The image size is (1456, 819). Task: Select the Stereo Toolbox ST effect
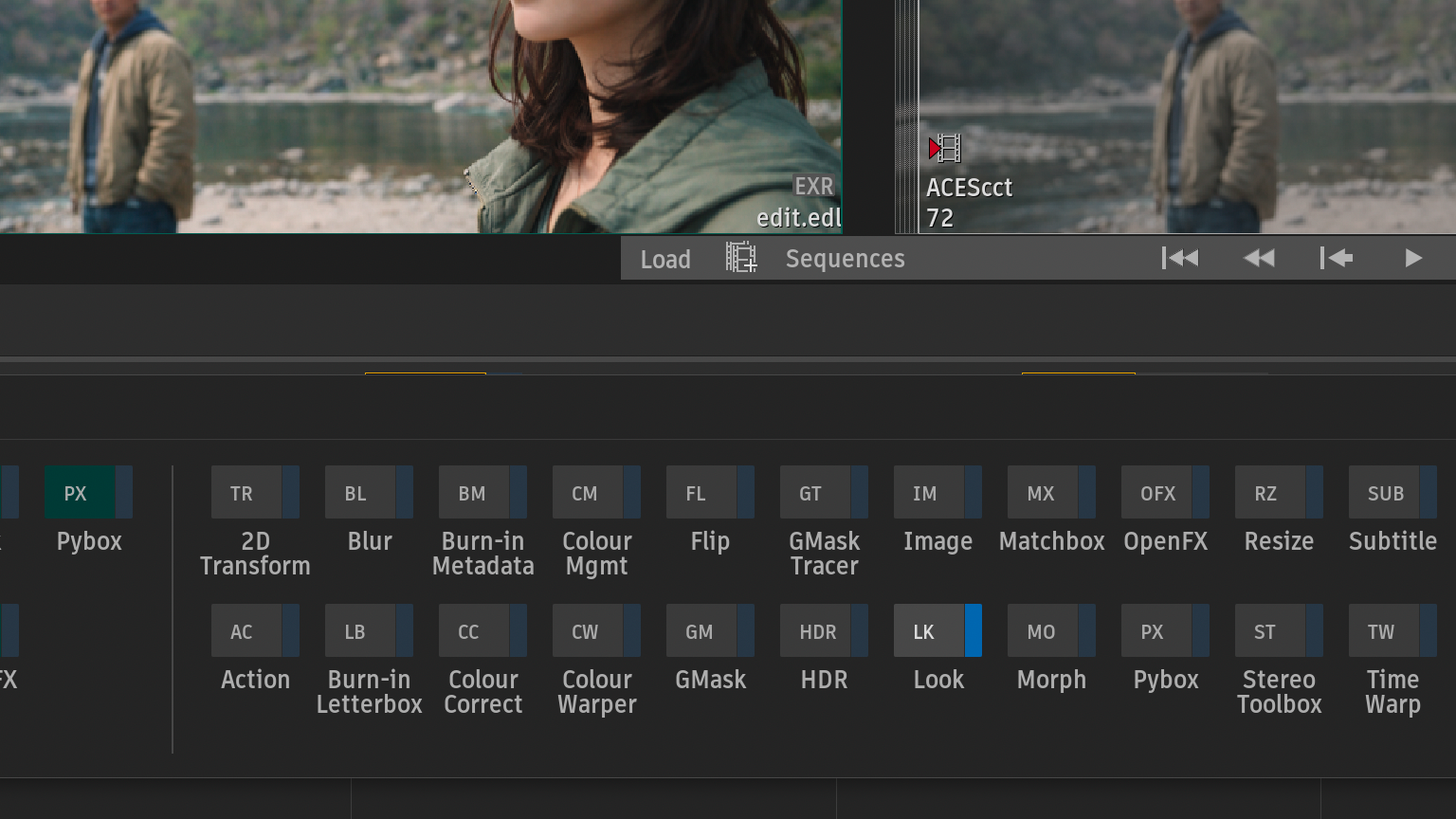click(x=1269, y=631)
